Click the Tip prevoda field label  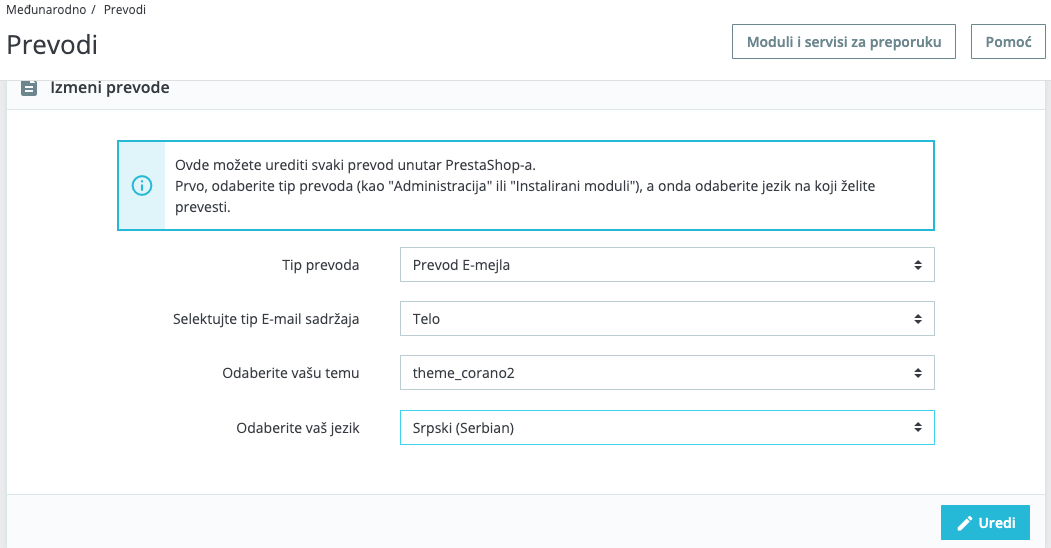click(320, 265)
